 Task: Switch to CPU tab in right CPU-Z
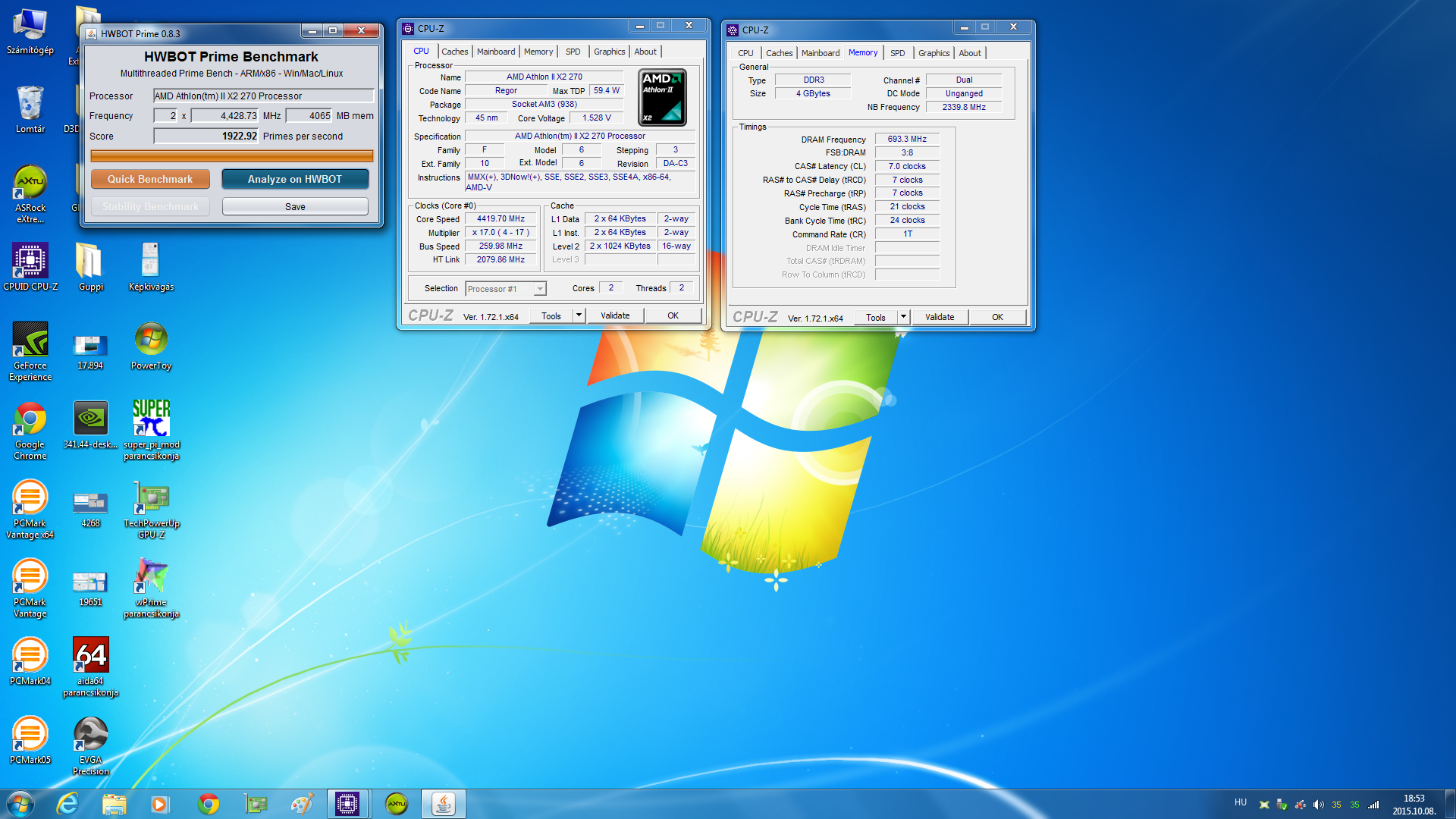coord(745,53)
